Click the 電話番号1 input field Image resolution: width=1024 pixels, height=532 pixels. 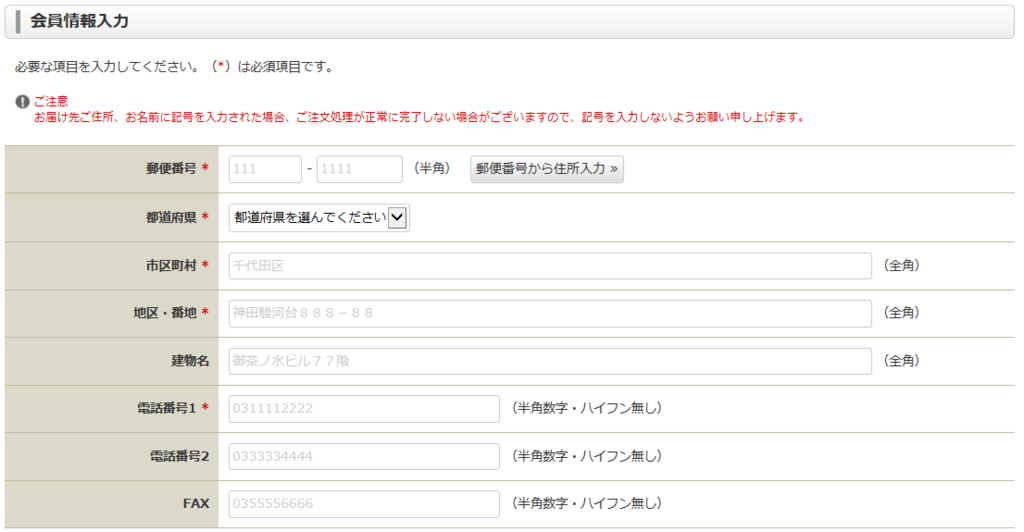364,409
